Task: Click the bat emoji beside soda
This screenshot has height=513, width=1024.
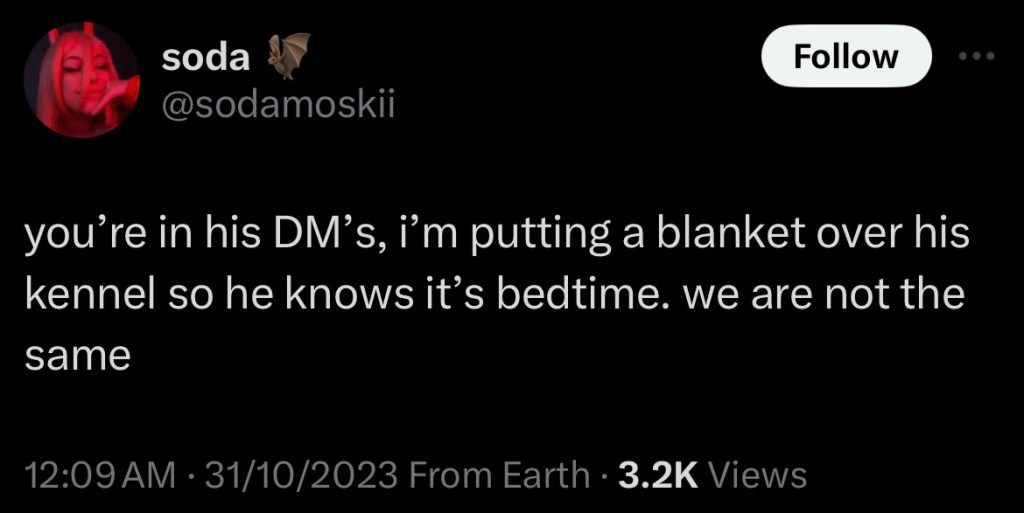Action: 289,56
